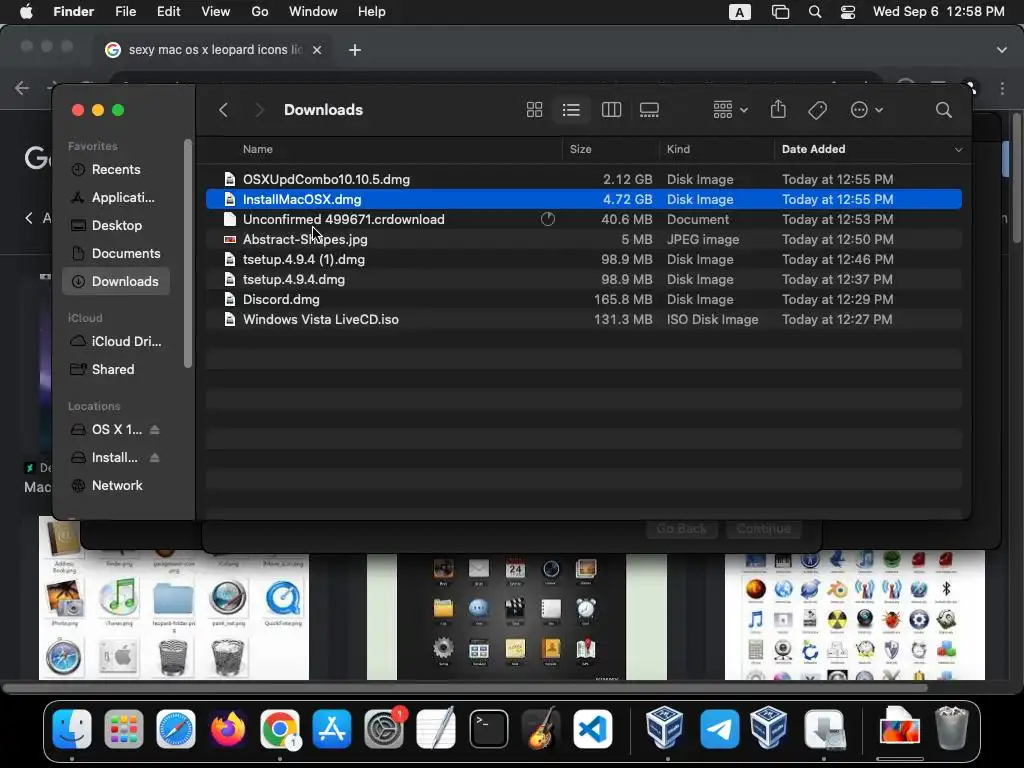
Task: Click download progress indicator on crdownload row
Action: tap(548, 219)
